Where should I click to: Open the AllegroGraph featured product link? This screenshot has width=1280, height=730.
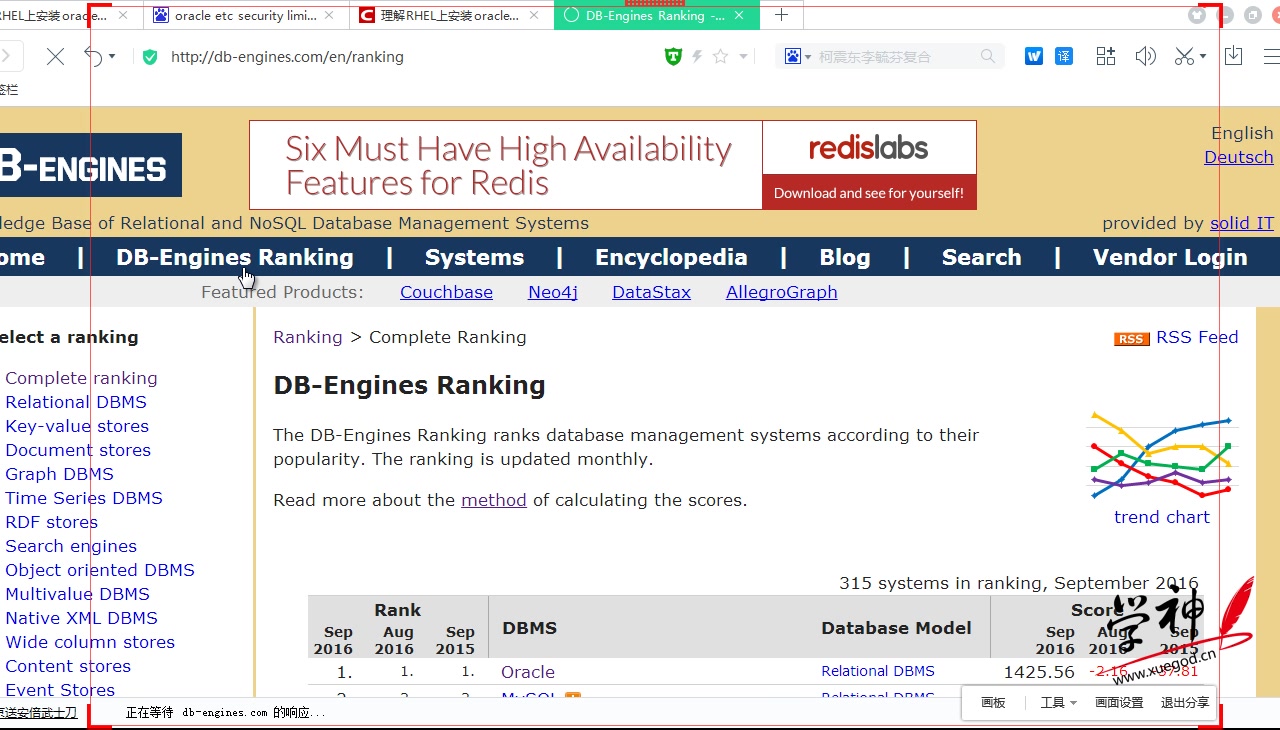pyautogui.click(x=782, y=292)
